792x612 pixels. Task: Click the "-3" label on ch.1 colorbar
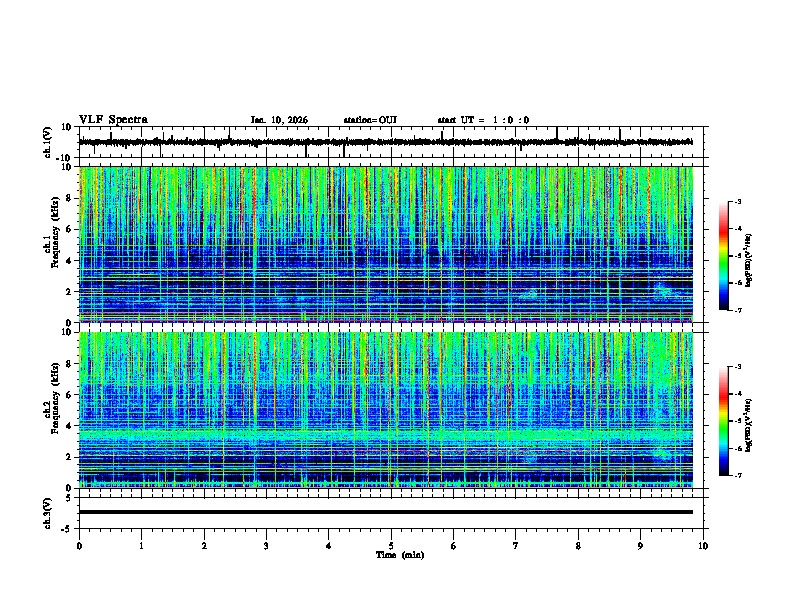[x=737, y=201]
